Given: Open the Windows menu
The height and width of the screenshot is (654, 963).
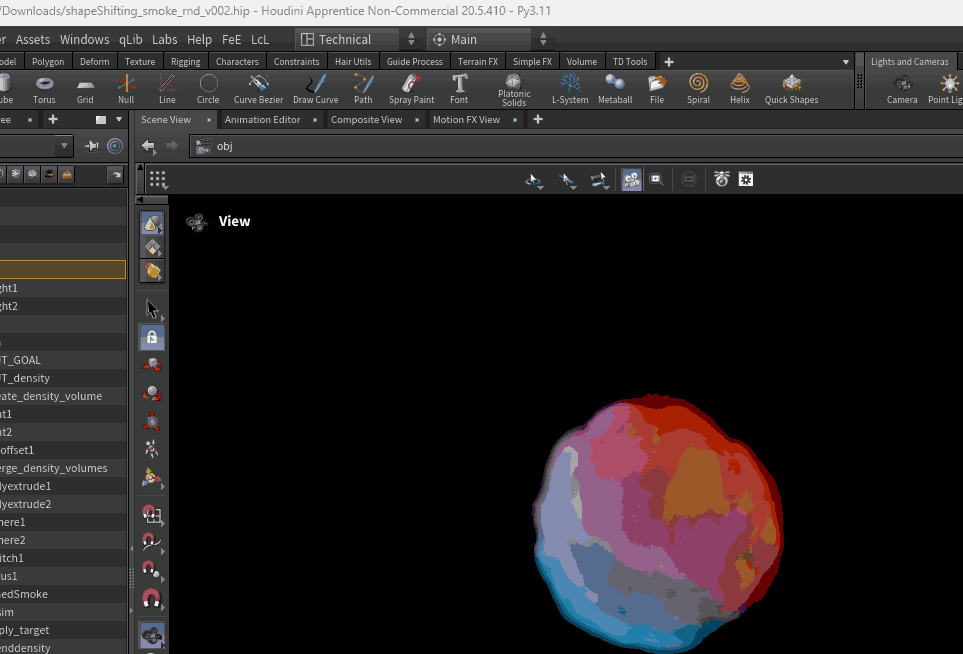Looking at the screenshot, I should [84, 40].
